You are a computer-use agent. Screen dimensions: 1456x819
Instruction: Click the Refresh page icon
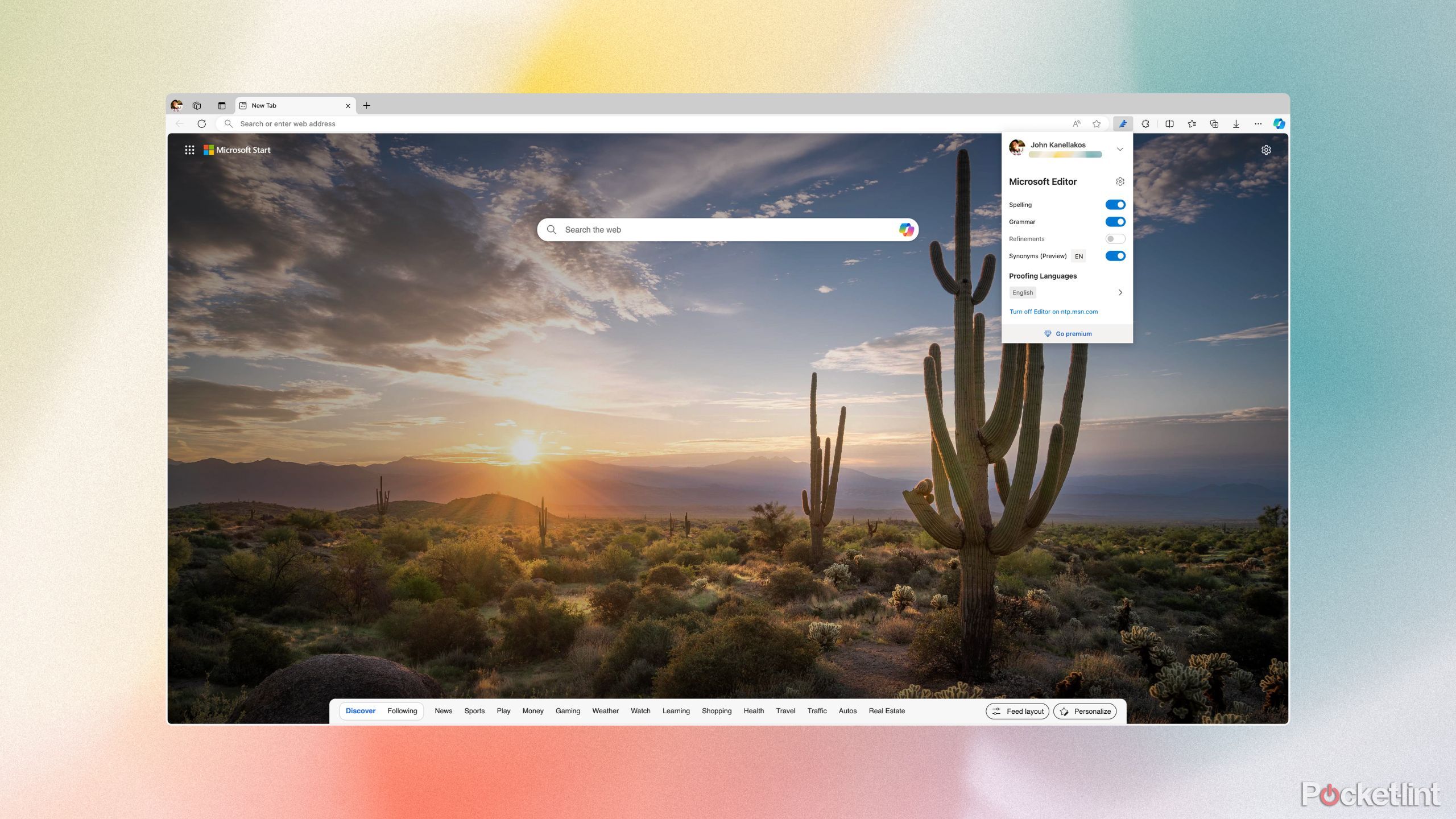click(201, 123)
